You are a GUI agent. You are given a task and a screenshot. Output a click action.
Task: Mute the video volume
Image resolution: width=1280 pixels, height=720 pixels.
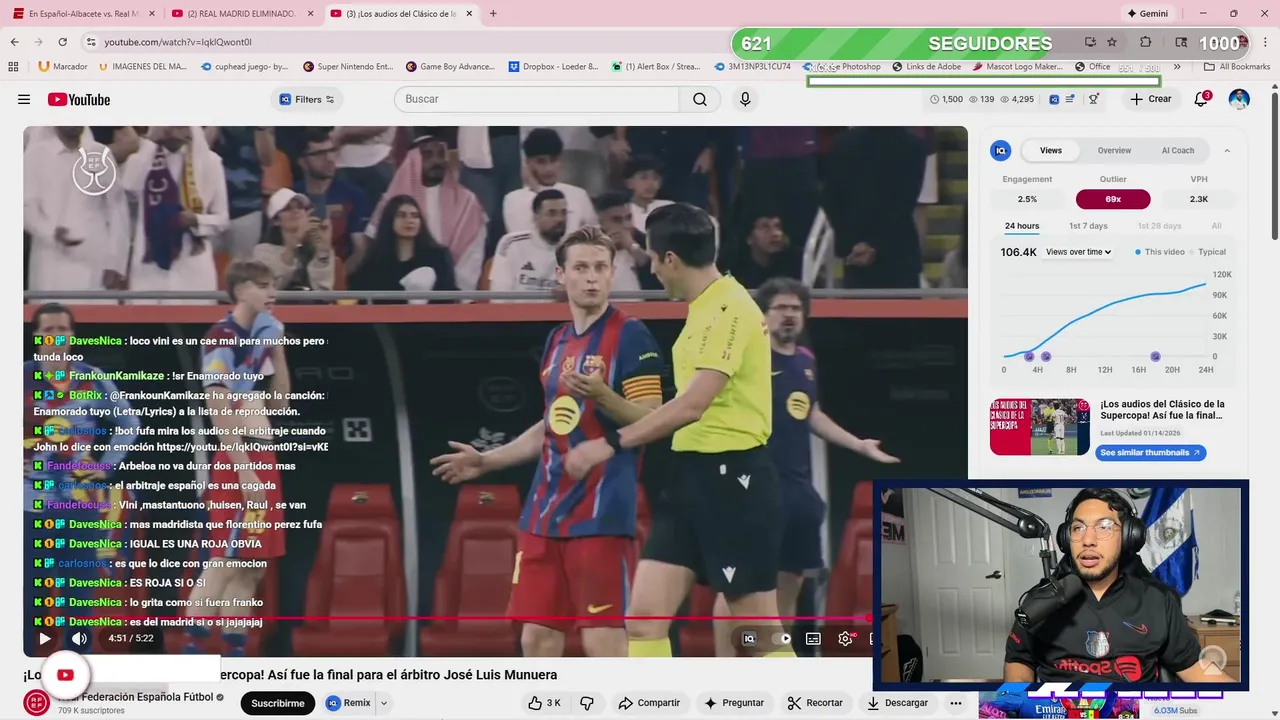tap(79, 638)
